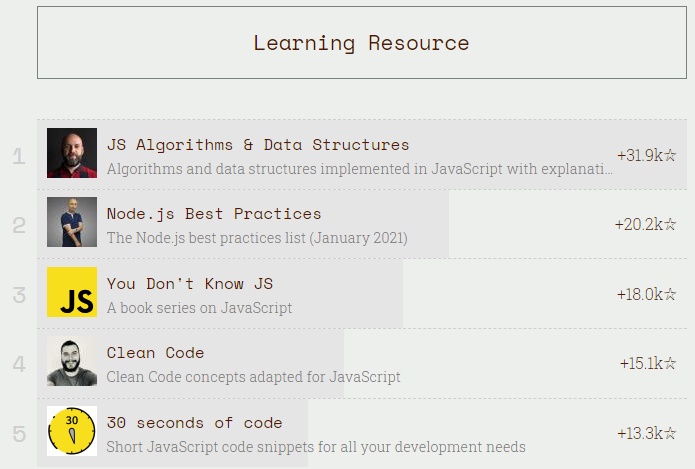
Task: Click the 30 seconds stopwatch icon
Action: click(x=72, y=431)
